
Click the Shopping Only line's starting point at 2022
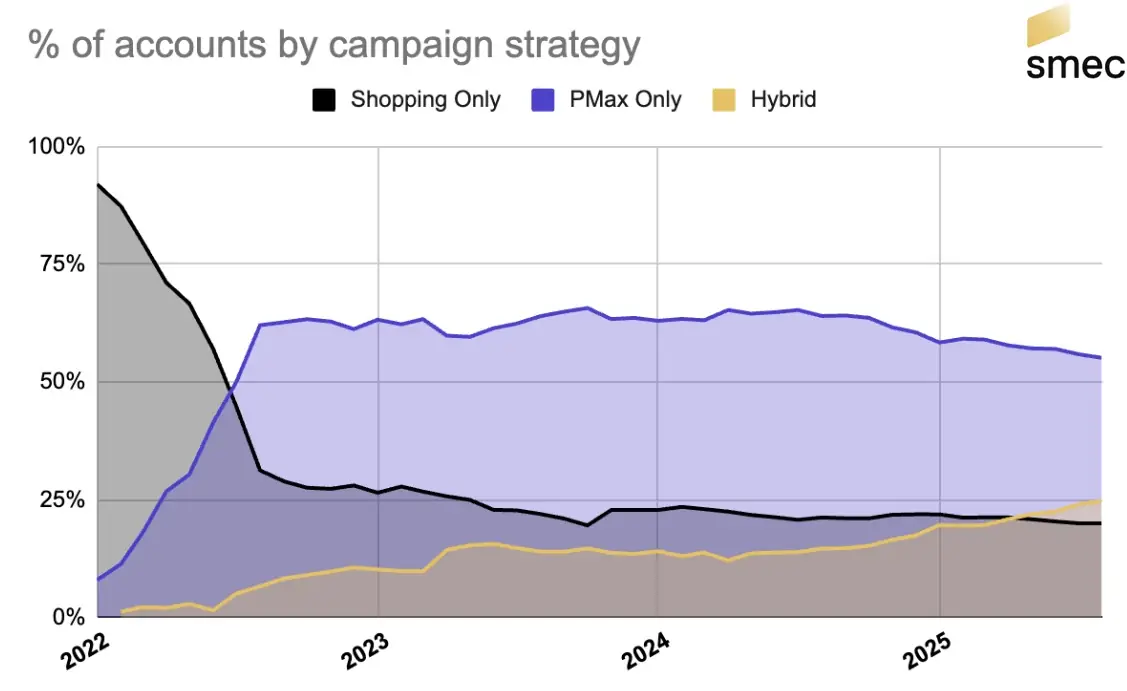[98, 185]
